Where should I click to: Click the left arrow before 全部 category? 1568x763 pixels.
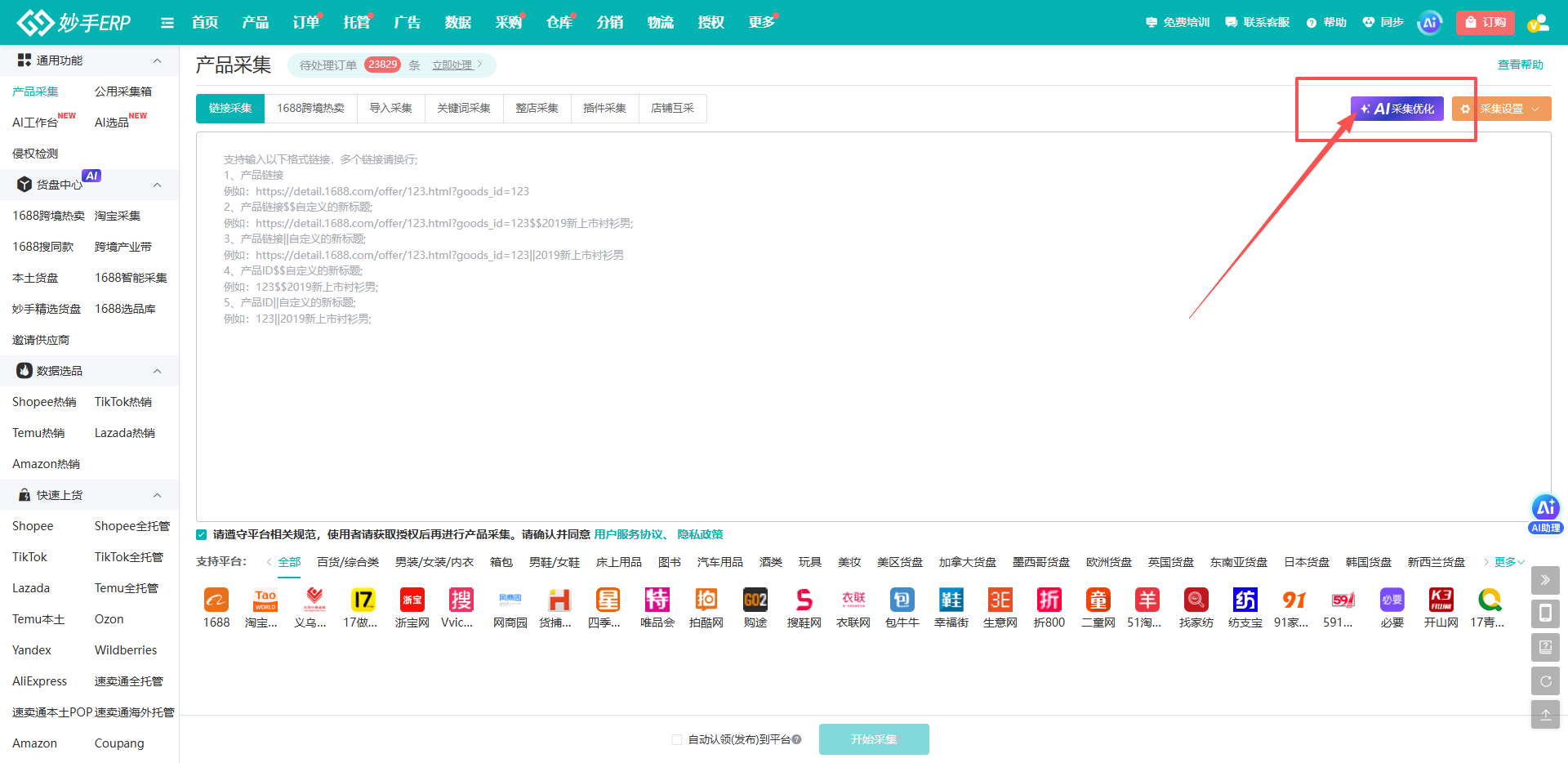(x=269, y=562)
